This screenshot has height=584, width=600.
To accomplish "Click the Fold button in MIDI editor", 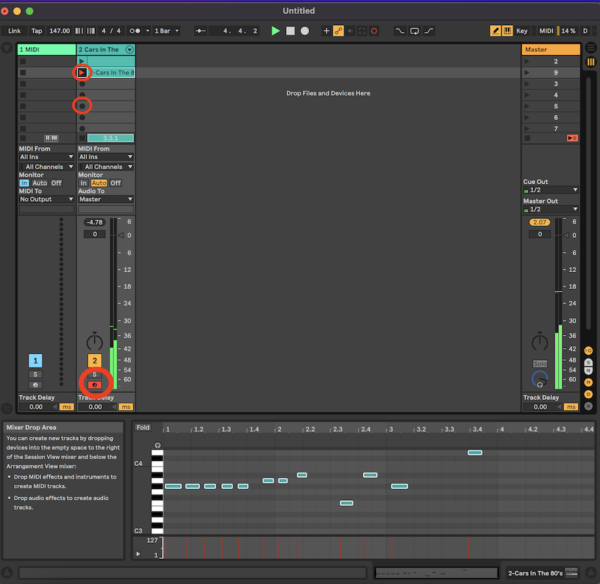I will pos(143,427).
